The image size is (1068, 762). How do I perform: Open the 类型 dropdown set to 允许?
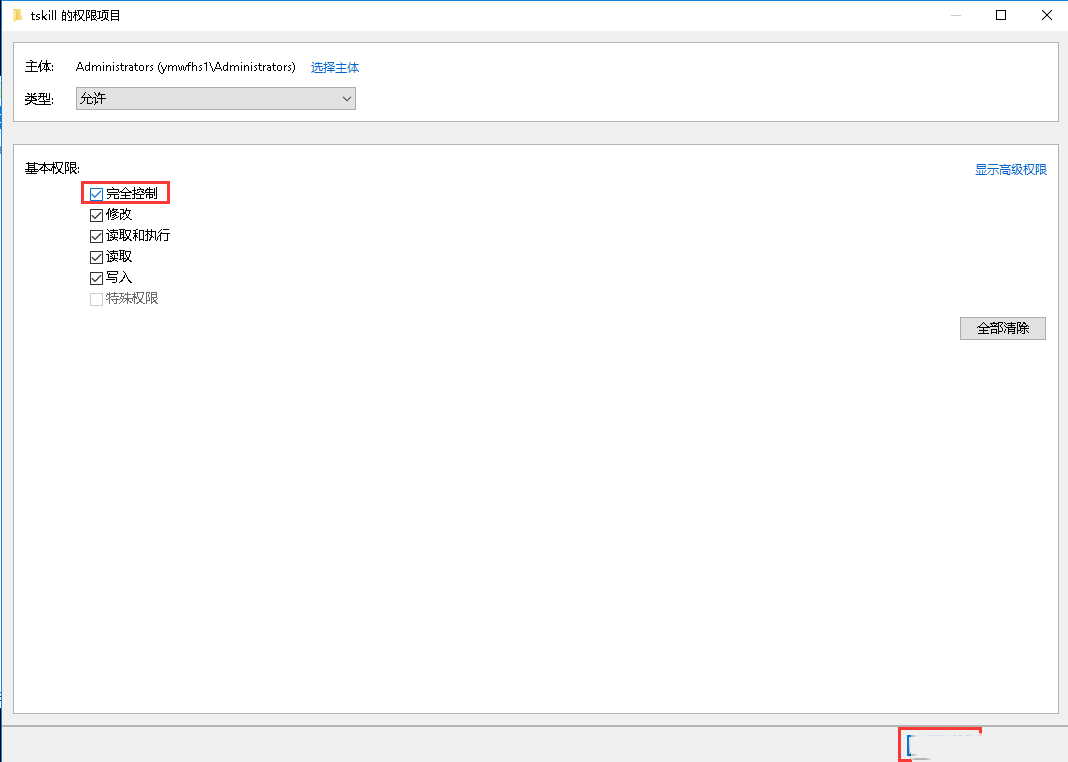(x=215, y=99)
